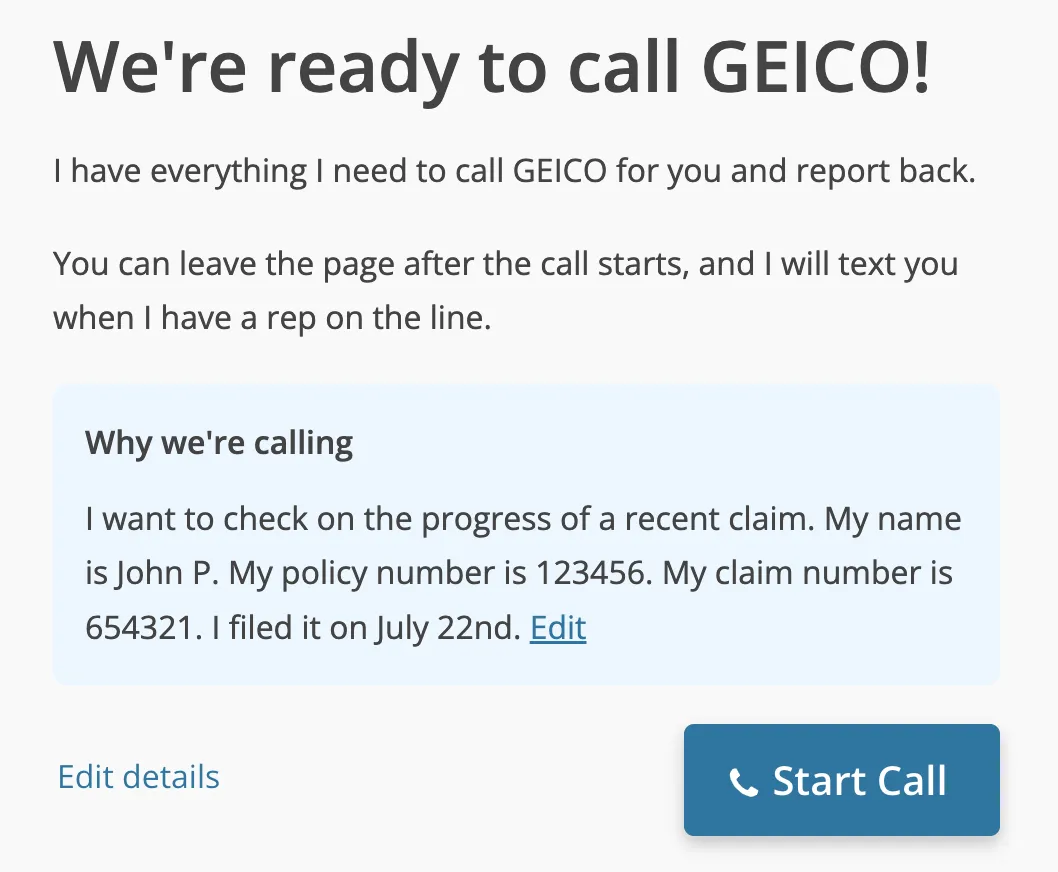Click Edit details to modify call information
1058x872 pixels.
(x=138, y=777)
